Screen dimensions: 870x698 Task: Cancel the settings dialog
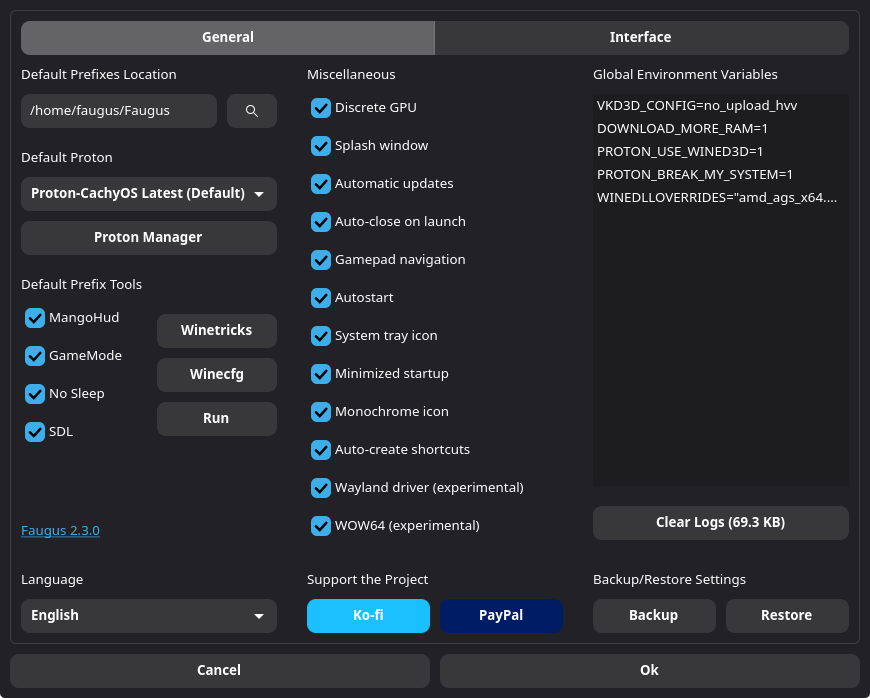tap(220, 671)
